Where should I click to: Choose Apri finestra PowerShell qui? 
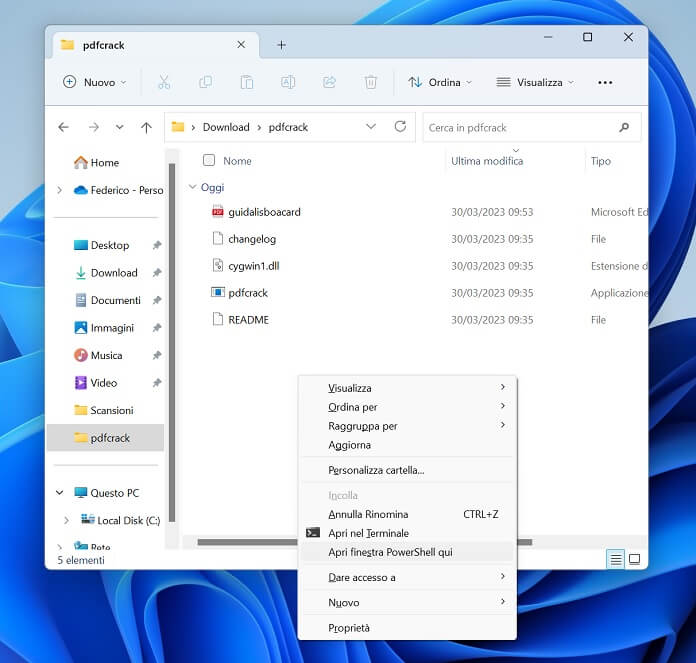(x=407, y=552)
